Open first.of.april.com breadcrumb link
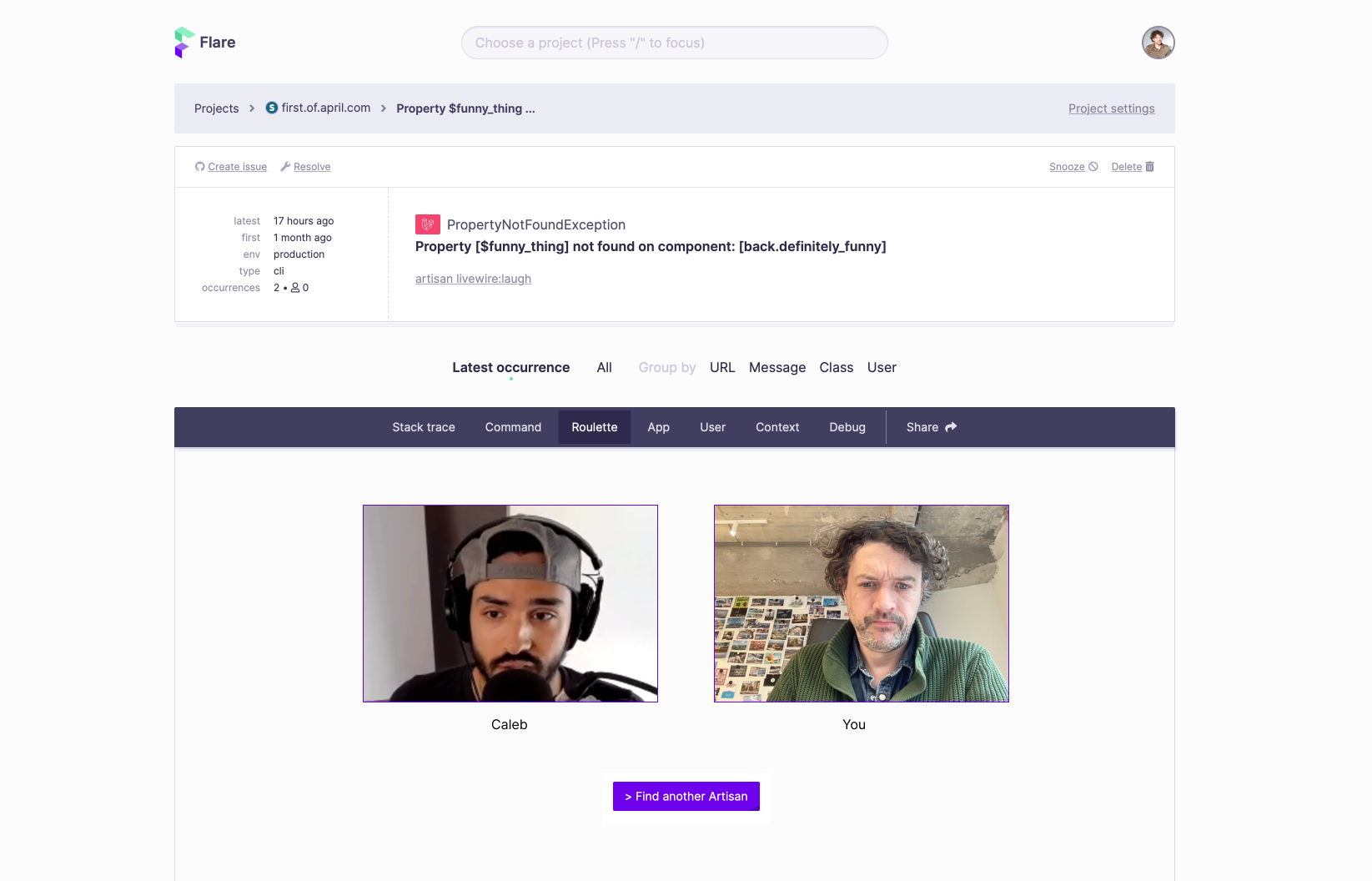 click(x=326, y=108)
